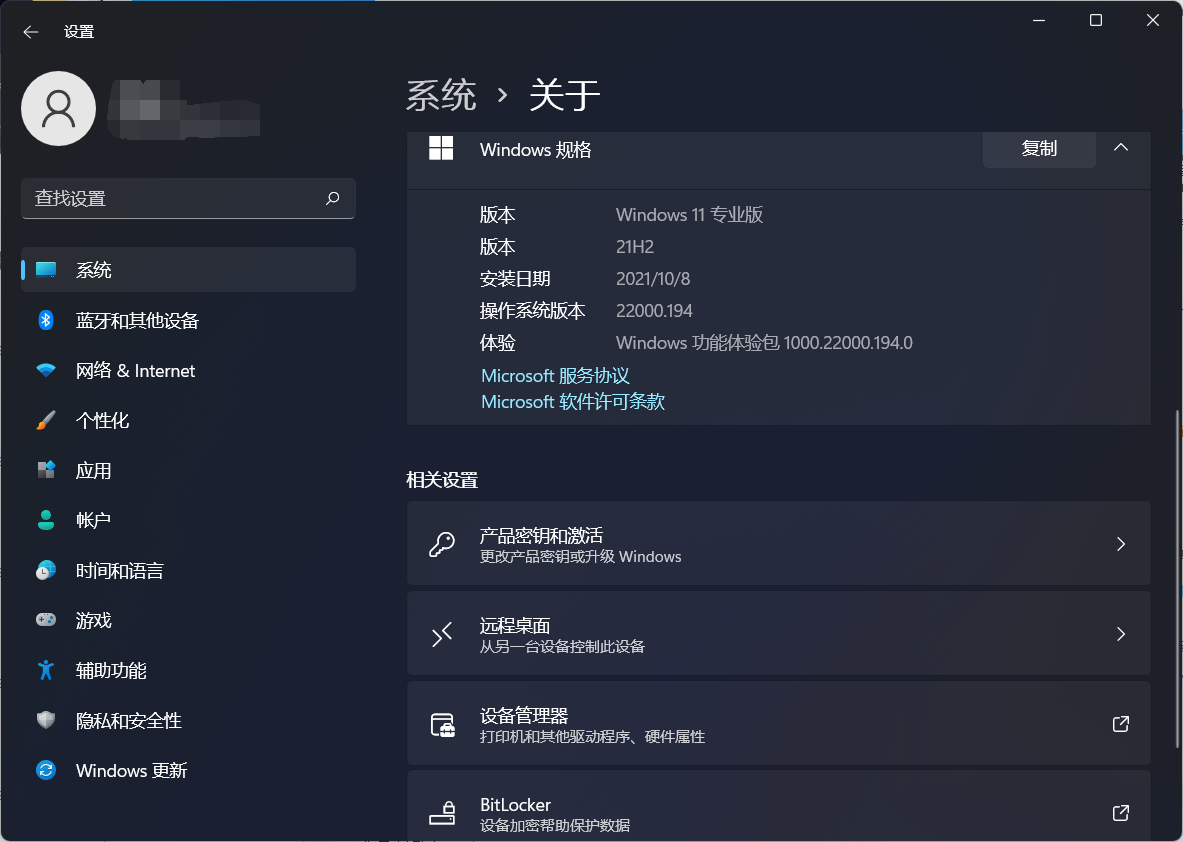Viewport: 1183px width, 842px height.
Task: Open 隐私和安全性 settings from sidebar
Action: 130,720
